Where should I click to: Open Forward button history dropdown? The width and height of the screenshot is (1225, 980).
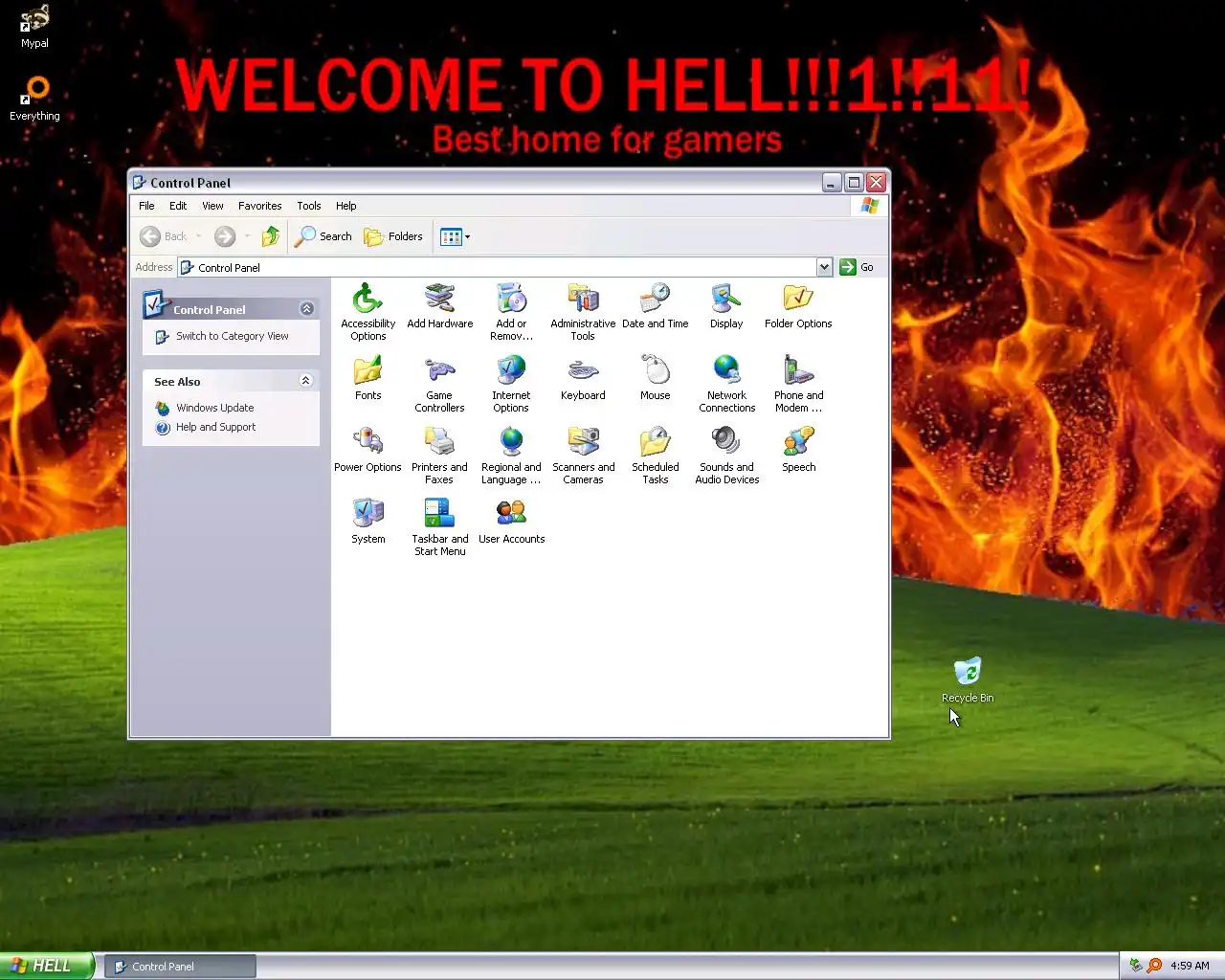tap(247, 235)
